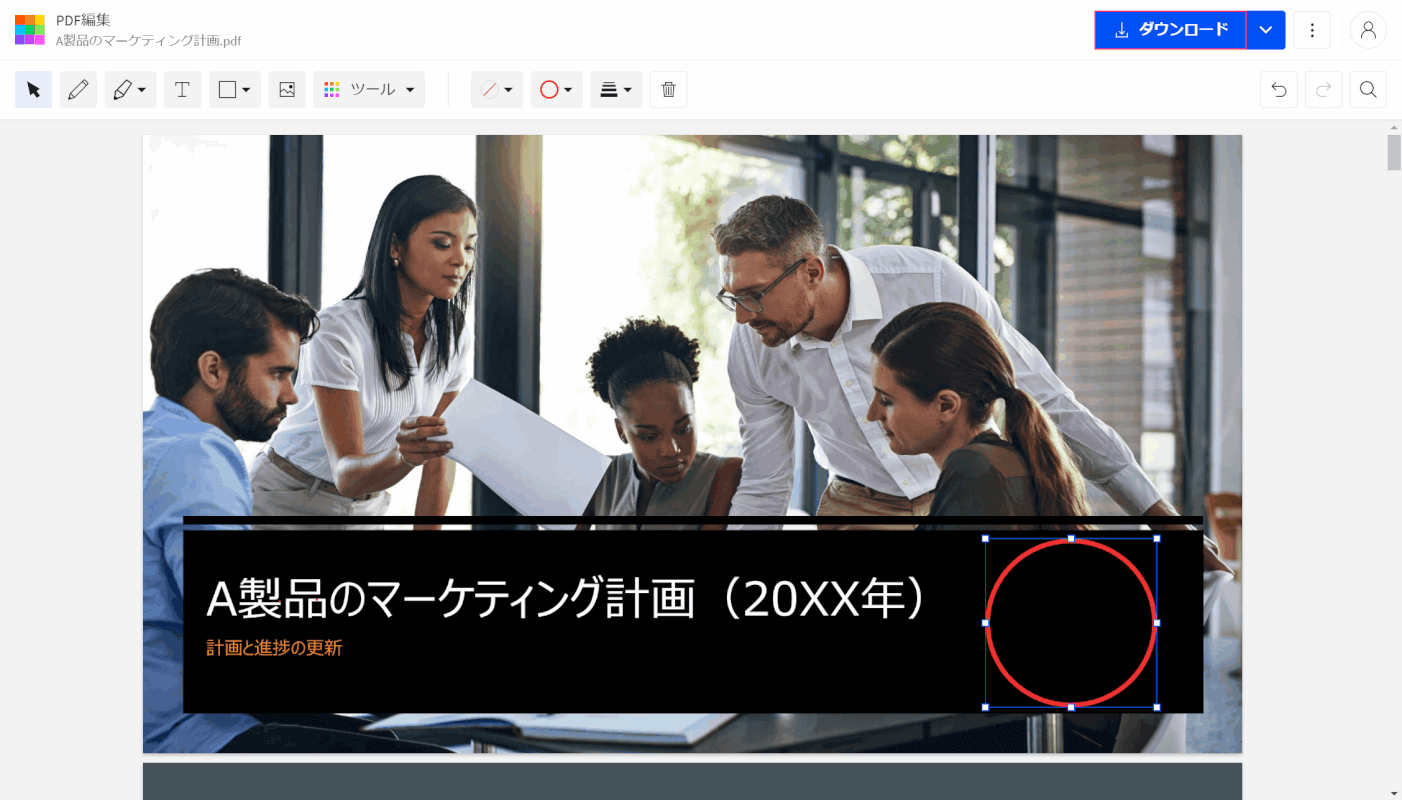This screenshot has width=1402, height=800.
Task: Delete selected shape with trash icon
Action: pos(668,90)
